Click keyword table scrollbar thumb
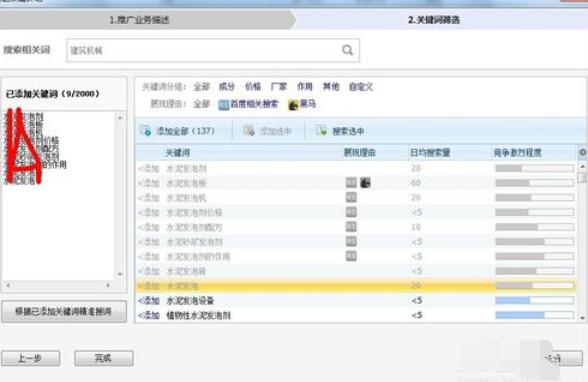 click(582, 177)
